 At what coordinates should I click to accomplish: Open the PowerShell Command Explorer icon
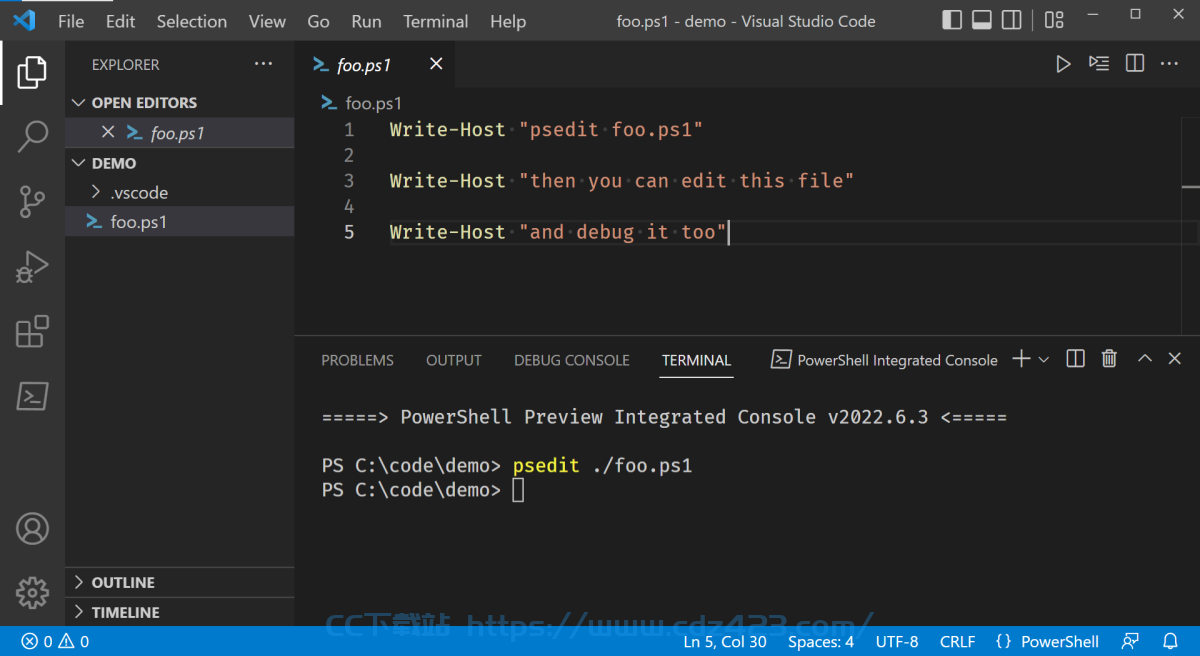(32, 396)
